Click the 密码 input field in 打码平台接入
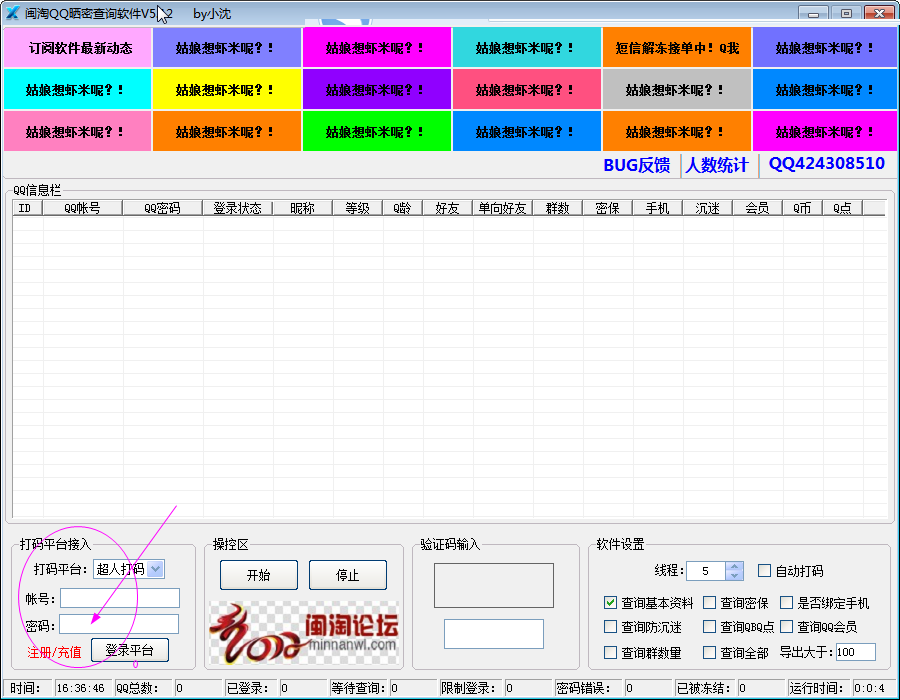This screenshot has width=900, height=700. (119, 624)
